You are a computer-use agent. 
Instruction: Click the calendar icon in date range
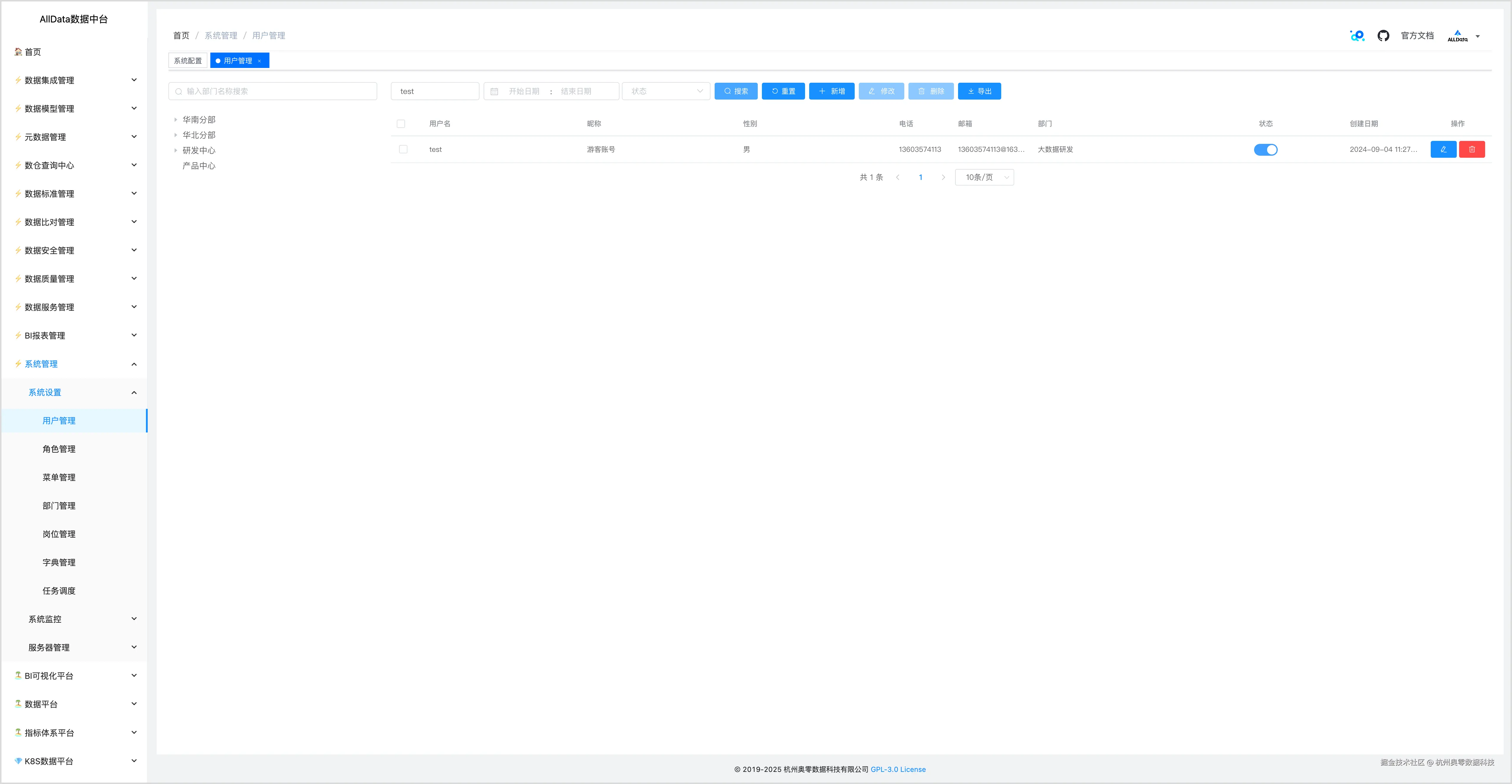coord(494,92)
